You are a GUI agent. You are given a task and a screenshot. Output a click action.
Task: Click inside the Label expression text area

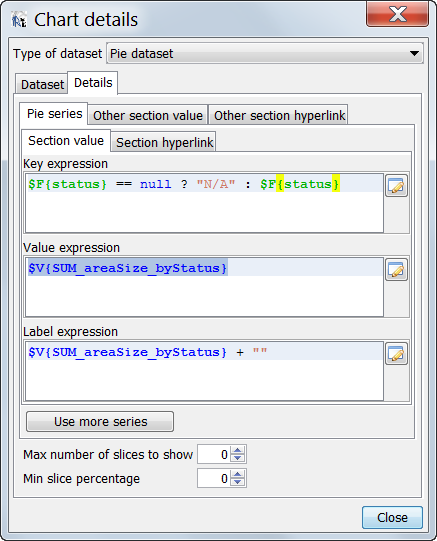point(205,371)
